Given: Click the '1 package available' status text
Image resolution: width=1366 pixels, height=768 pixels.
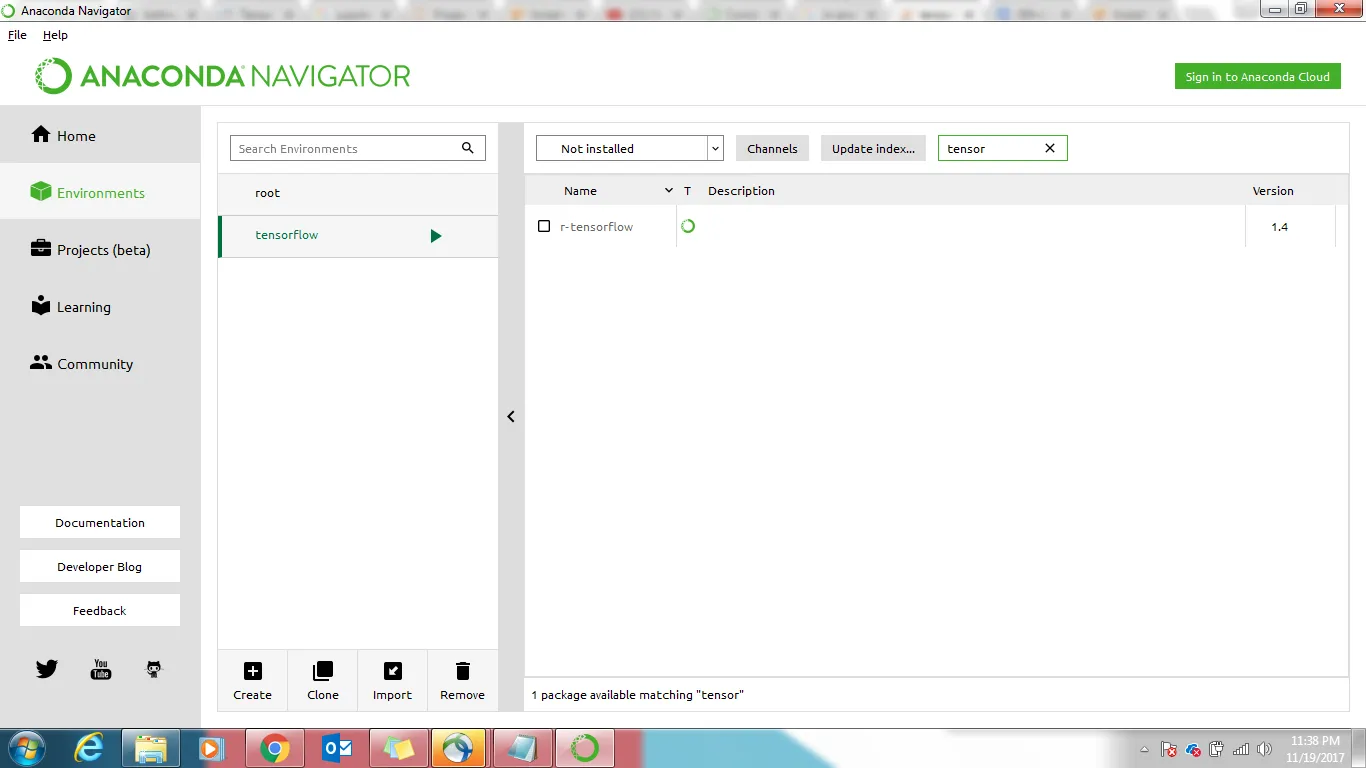Looking at the screenshot, I should [637, 694].
